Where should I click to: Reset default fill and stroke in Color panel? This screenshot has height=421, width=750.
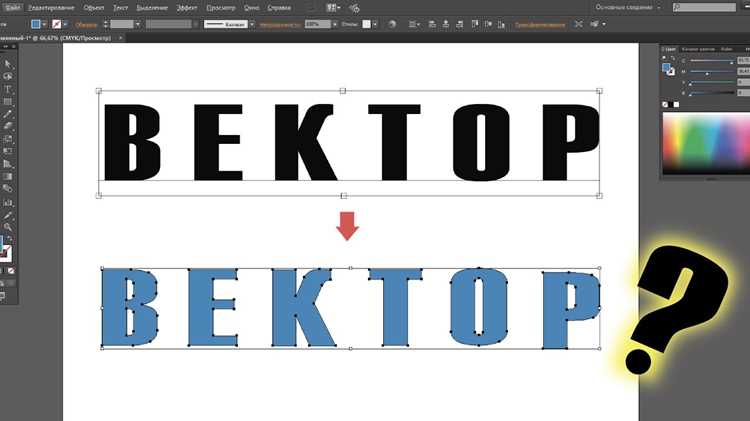pyautogui.click(x=664, y=58)
